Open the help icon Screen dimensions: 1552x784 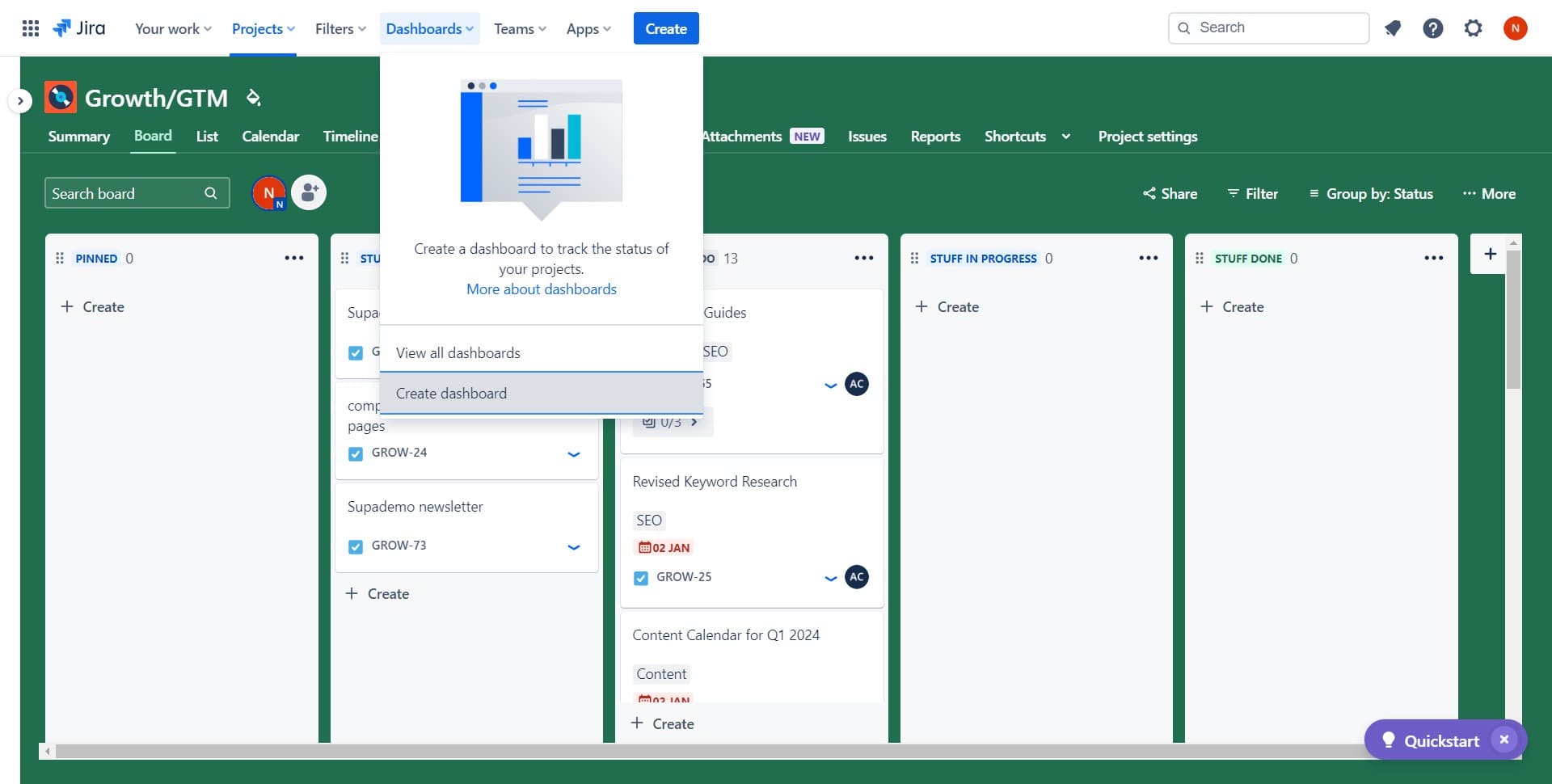point(1433,27)
